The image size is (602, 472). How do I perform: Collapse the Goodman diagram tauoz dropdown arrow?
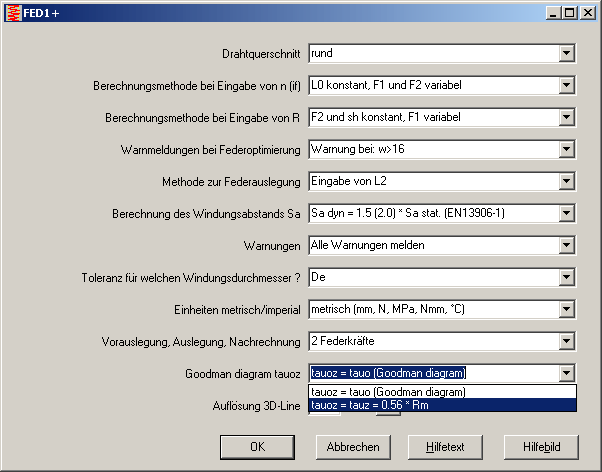tap(567, 373)
